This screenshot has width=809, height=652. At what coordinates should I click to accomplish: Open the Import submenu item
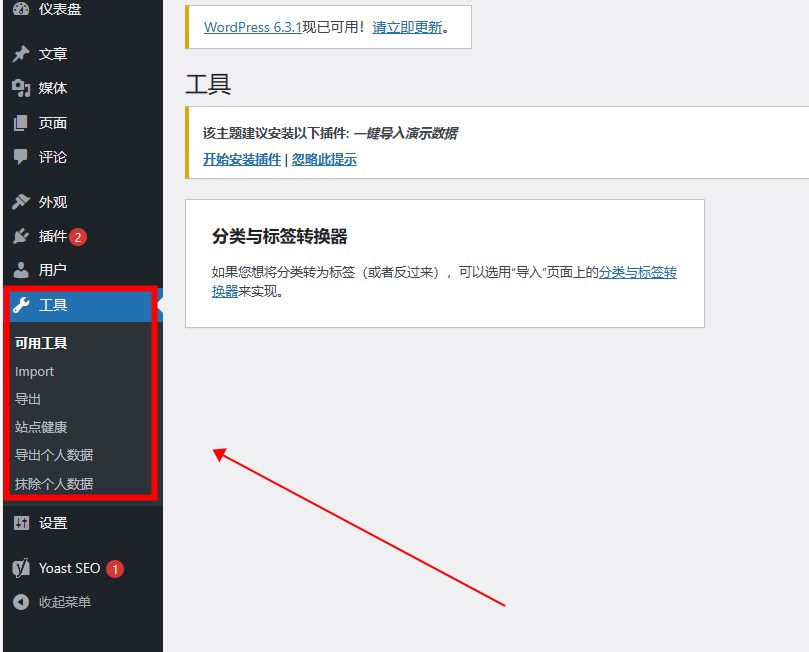34,371
